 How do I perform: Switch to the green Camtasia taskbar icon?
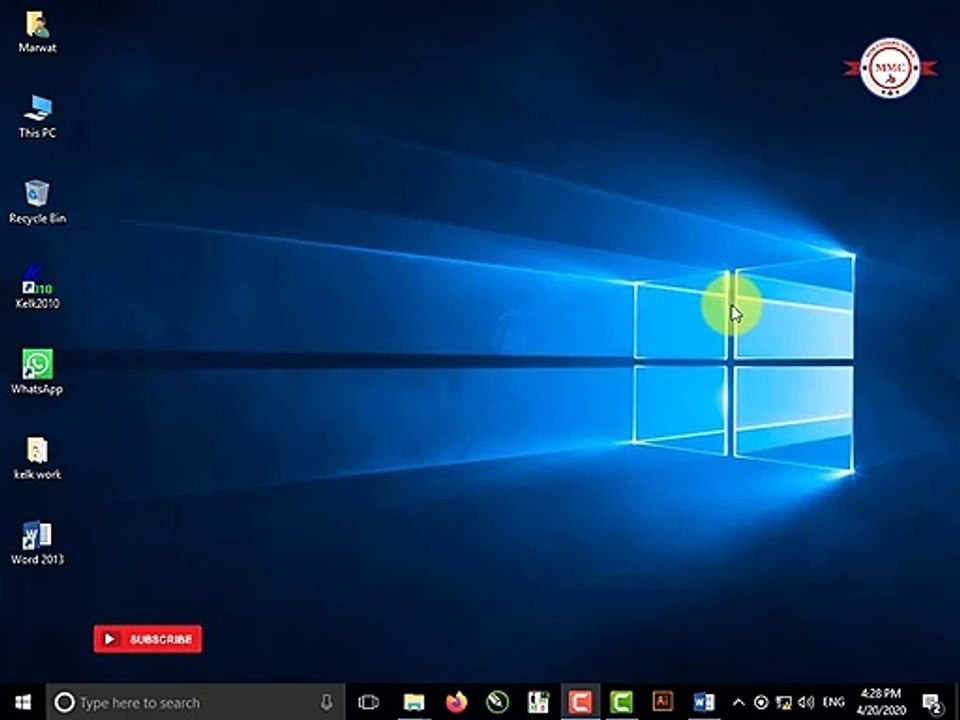[621, 702]
